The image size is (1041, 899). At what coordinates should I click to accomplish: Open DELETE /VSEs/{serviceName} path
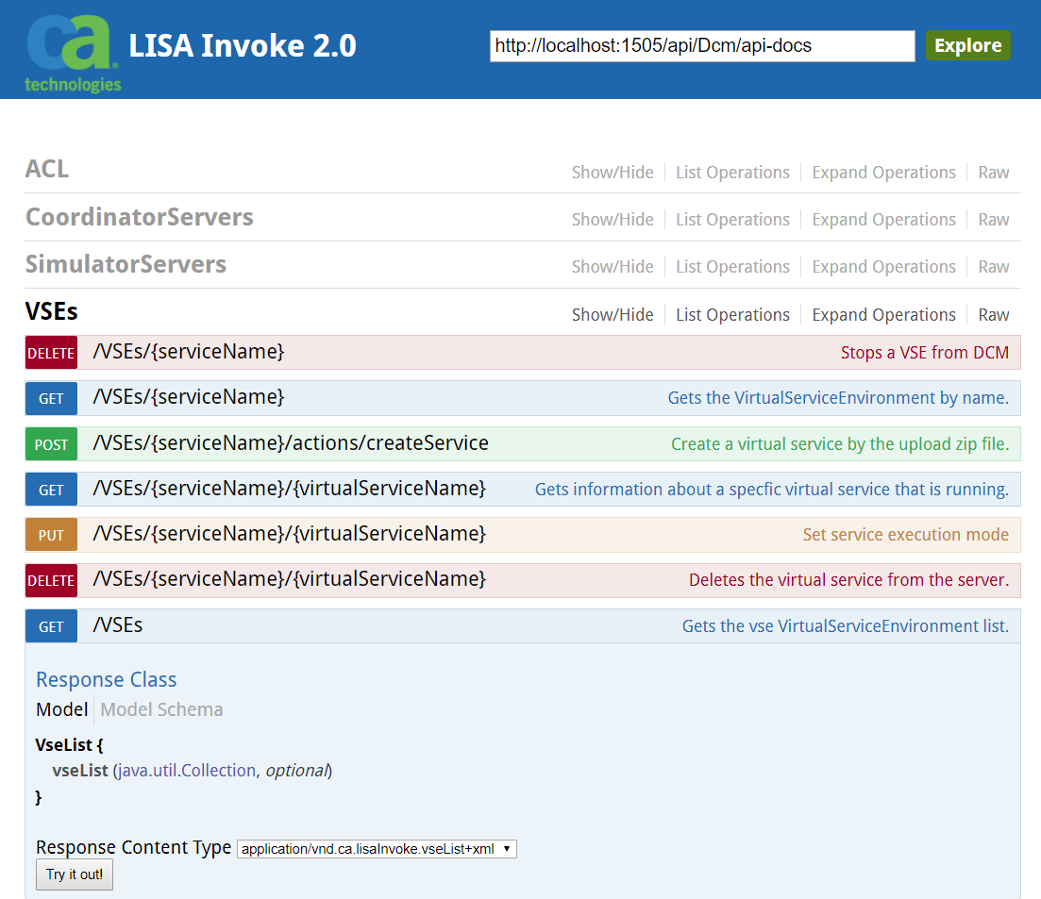[x=188, y=351]
